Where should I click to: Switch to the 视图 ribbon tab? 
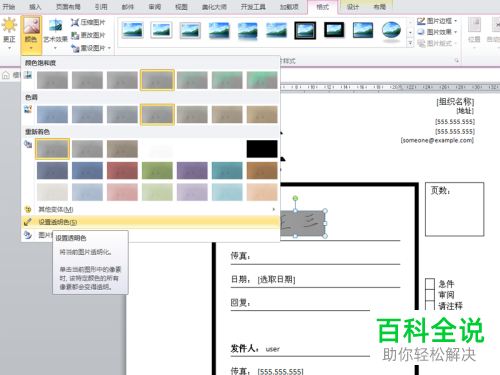tap(181, 6)
